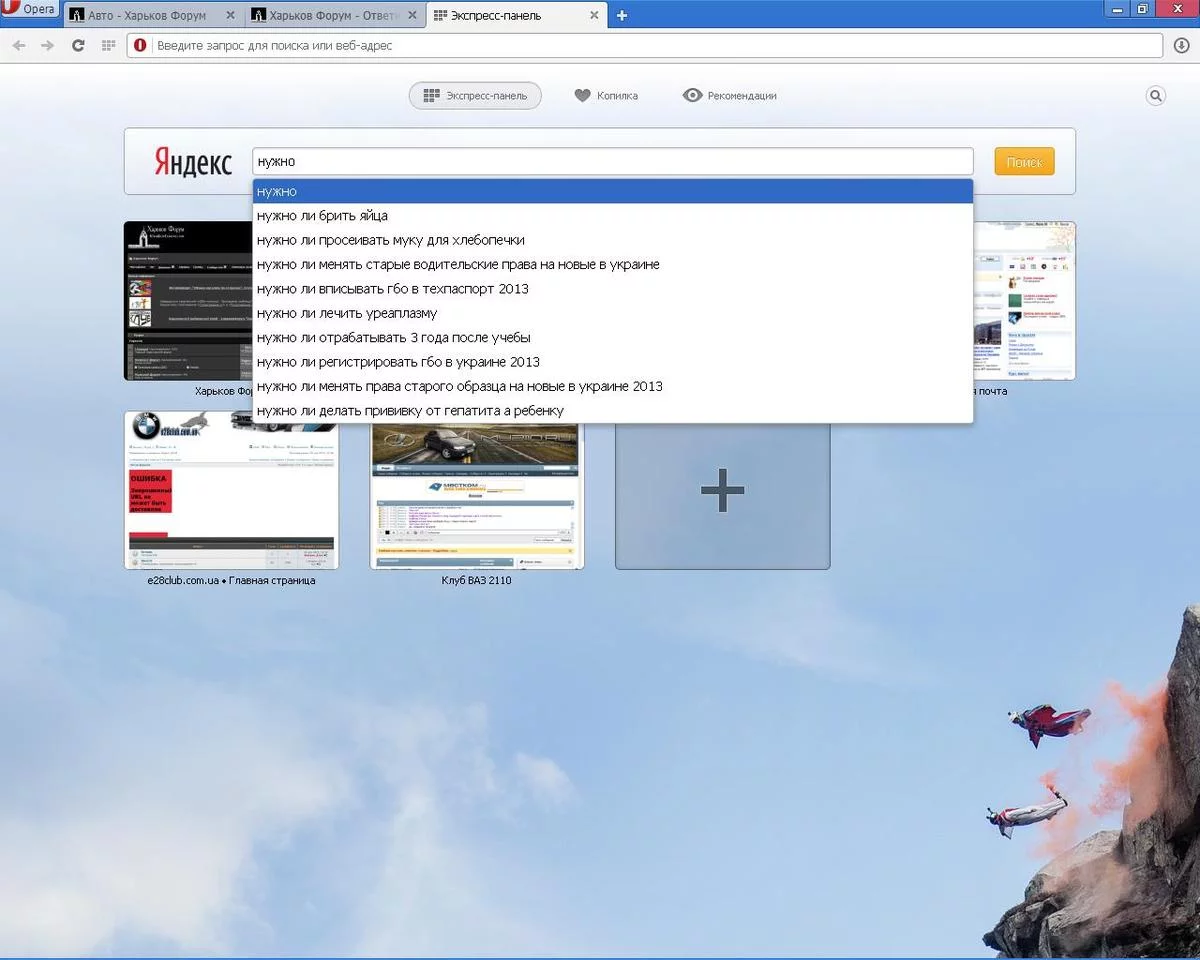Viewport: 1200px width, 960px height.
Task: Open the Копилка section
Action: click(x=606, y=96)
